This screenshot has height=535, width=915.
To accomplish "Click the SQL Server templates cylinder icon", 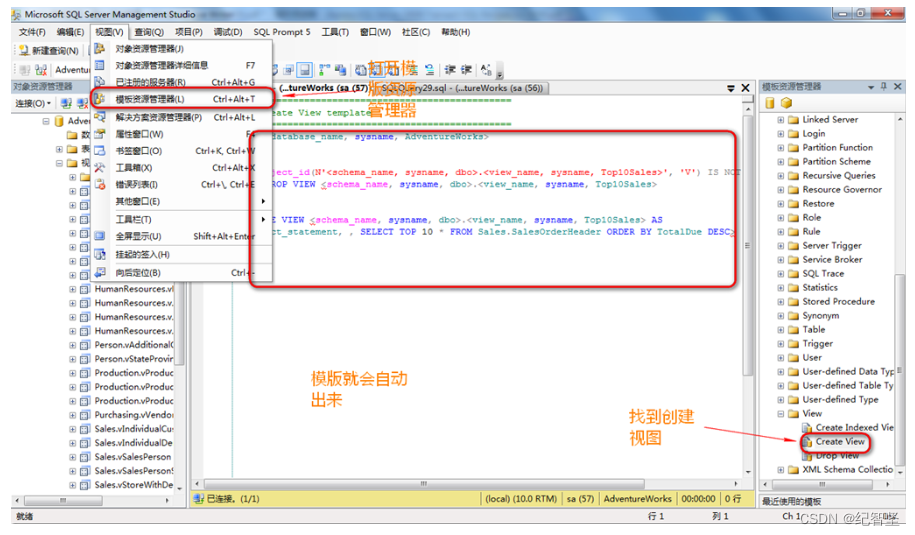I will tap(770, 103).
